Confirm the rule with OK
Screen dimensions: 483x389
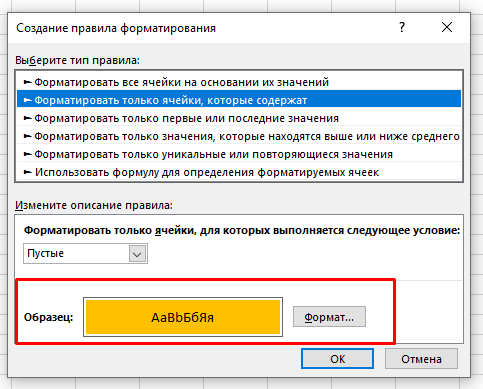[337, 359]
